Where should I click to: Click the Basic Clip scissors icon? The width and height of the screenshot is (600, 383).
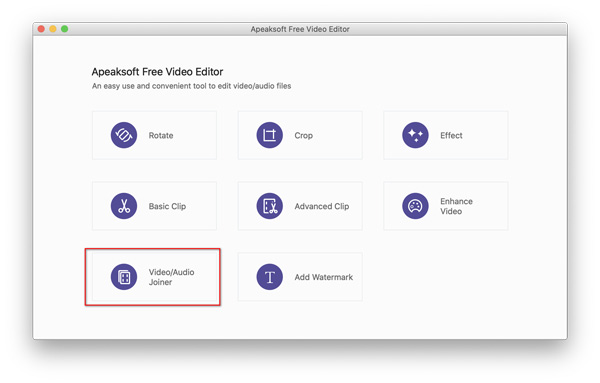tap(124, 206)
